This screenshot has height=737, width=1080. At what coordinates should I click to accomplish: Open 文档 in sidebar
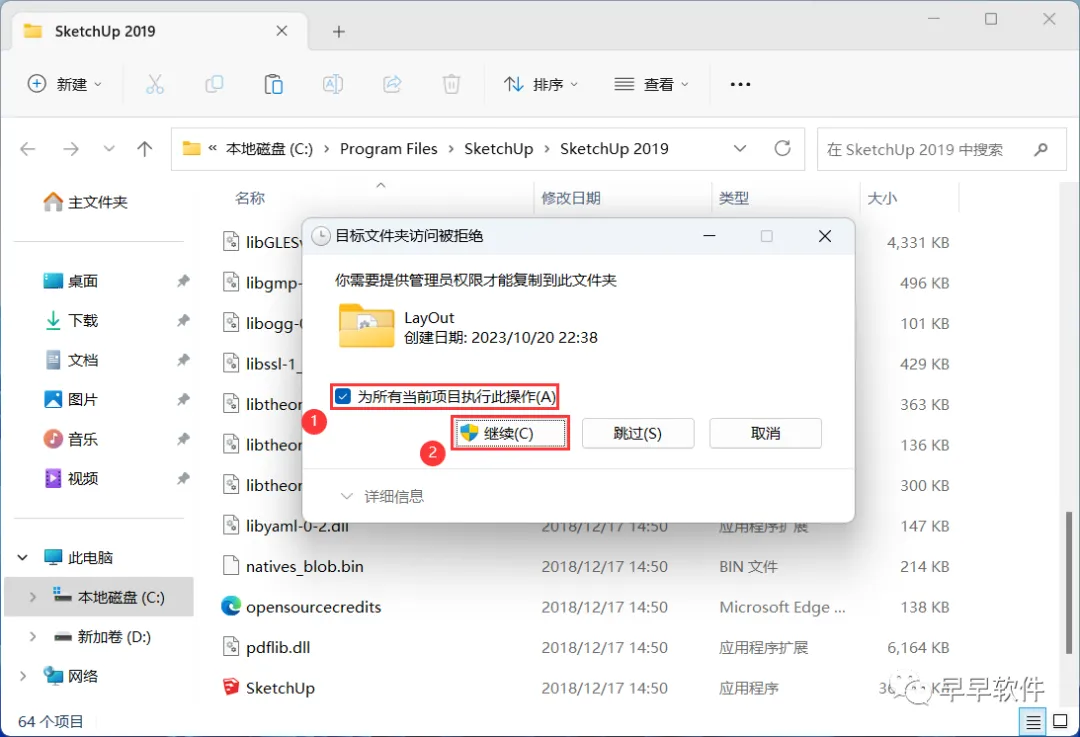click(71, 360)
